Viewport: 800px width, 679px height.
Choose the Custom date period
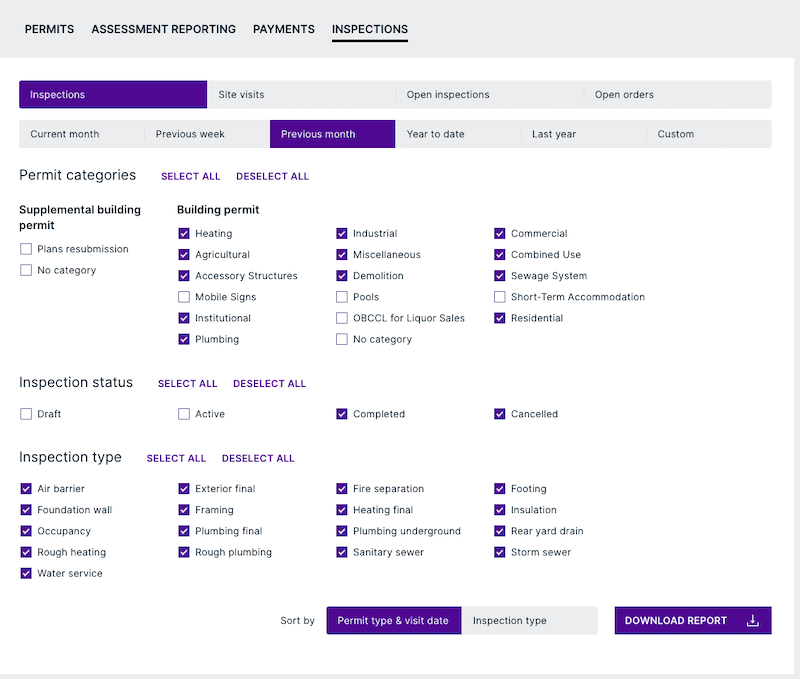709,134
